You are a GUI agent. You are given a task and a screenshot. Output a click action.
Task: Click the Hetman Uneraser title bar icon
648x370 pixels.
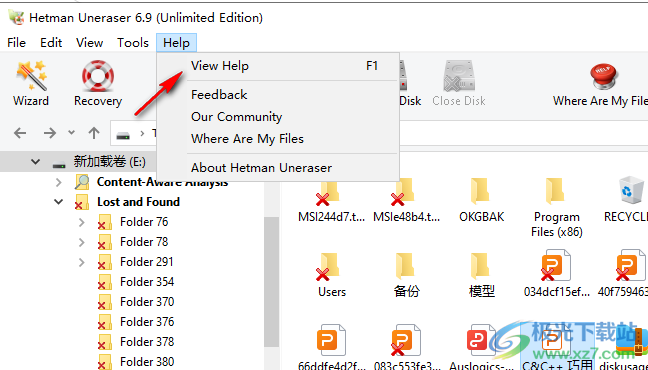[17, 18]
